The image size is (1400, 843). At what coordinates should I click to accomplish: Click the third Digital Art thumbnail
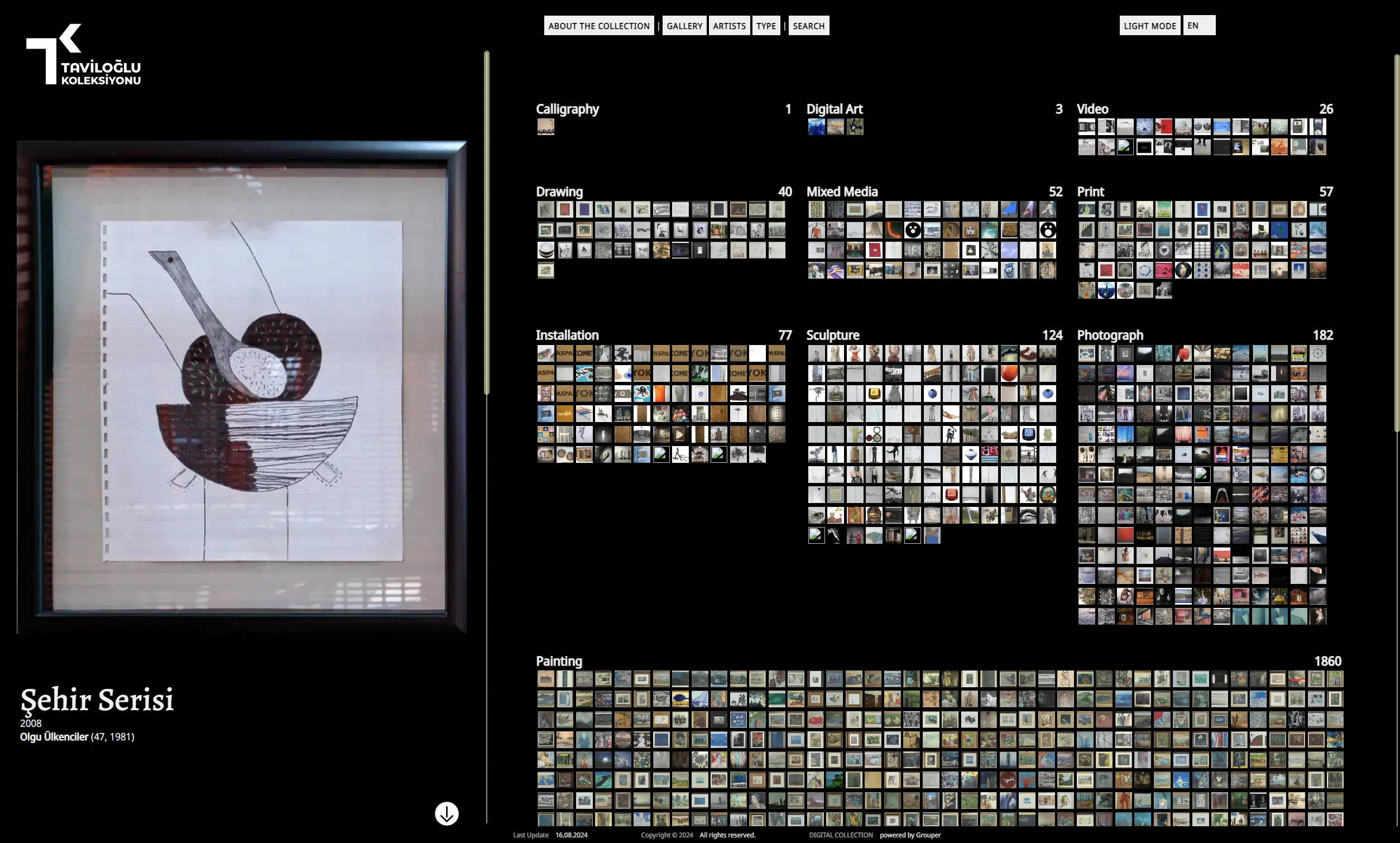point(855,127)
